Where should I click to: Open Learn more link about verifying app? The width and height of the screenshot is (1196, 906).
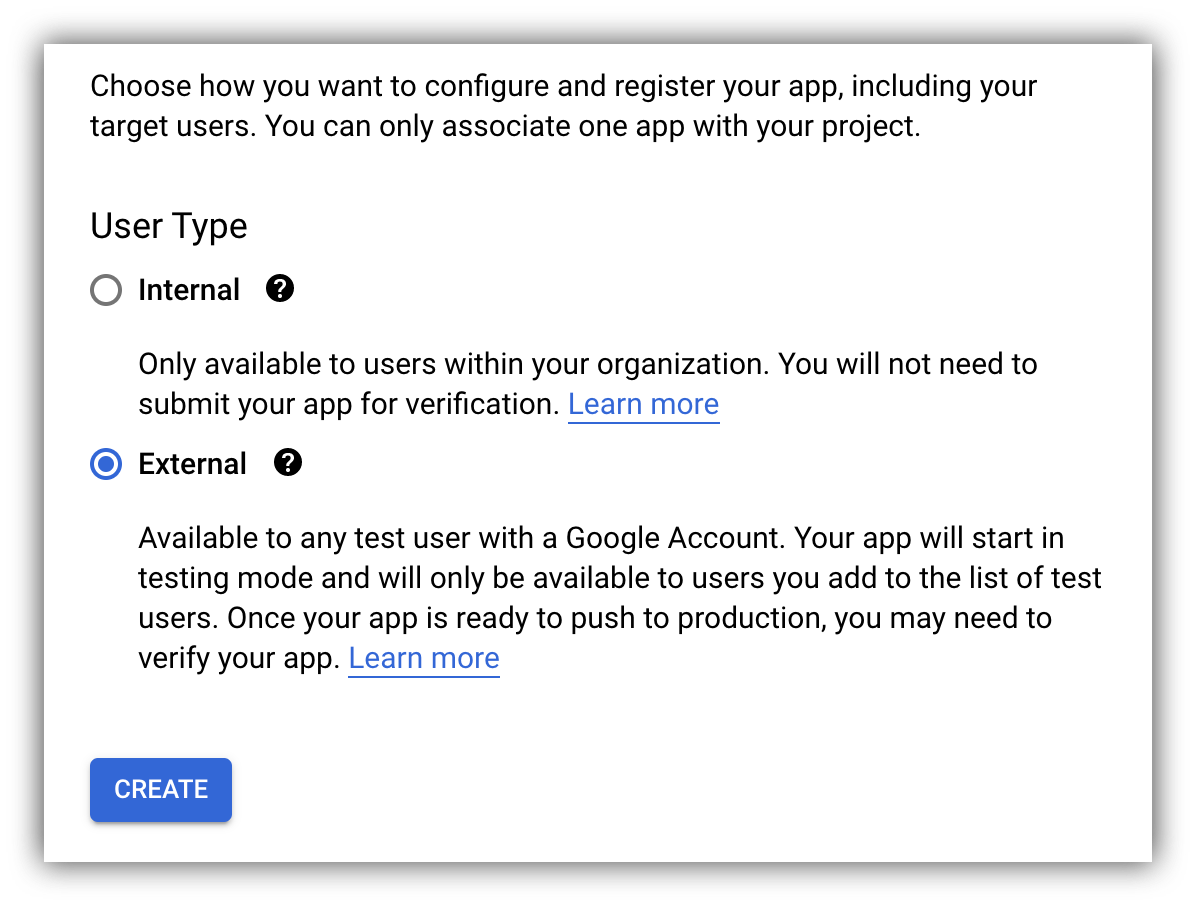pyautogui.click(x=423, y=658)
